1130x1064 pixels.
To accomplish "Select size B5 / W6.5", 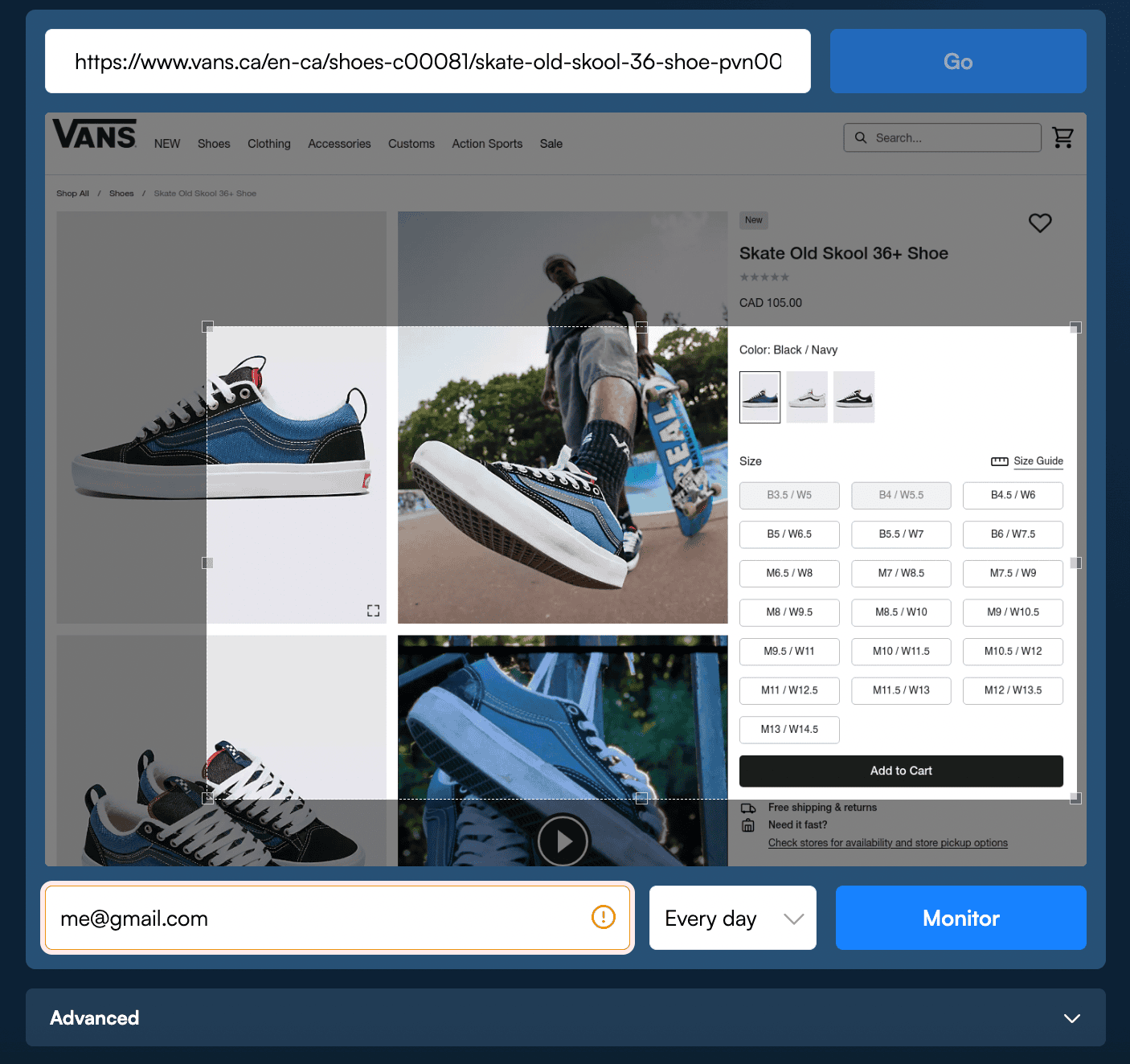I will 789,534.
